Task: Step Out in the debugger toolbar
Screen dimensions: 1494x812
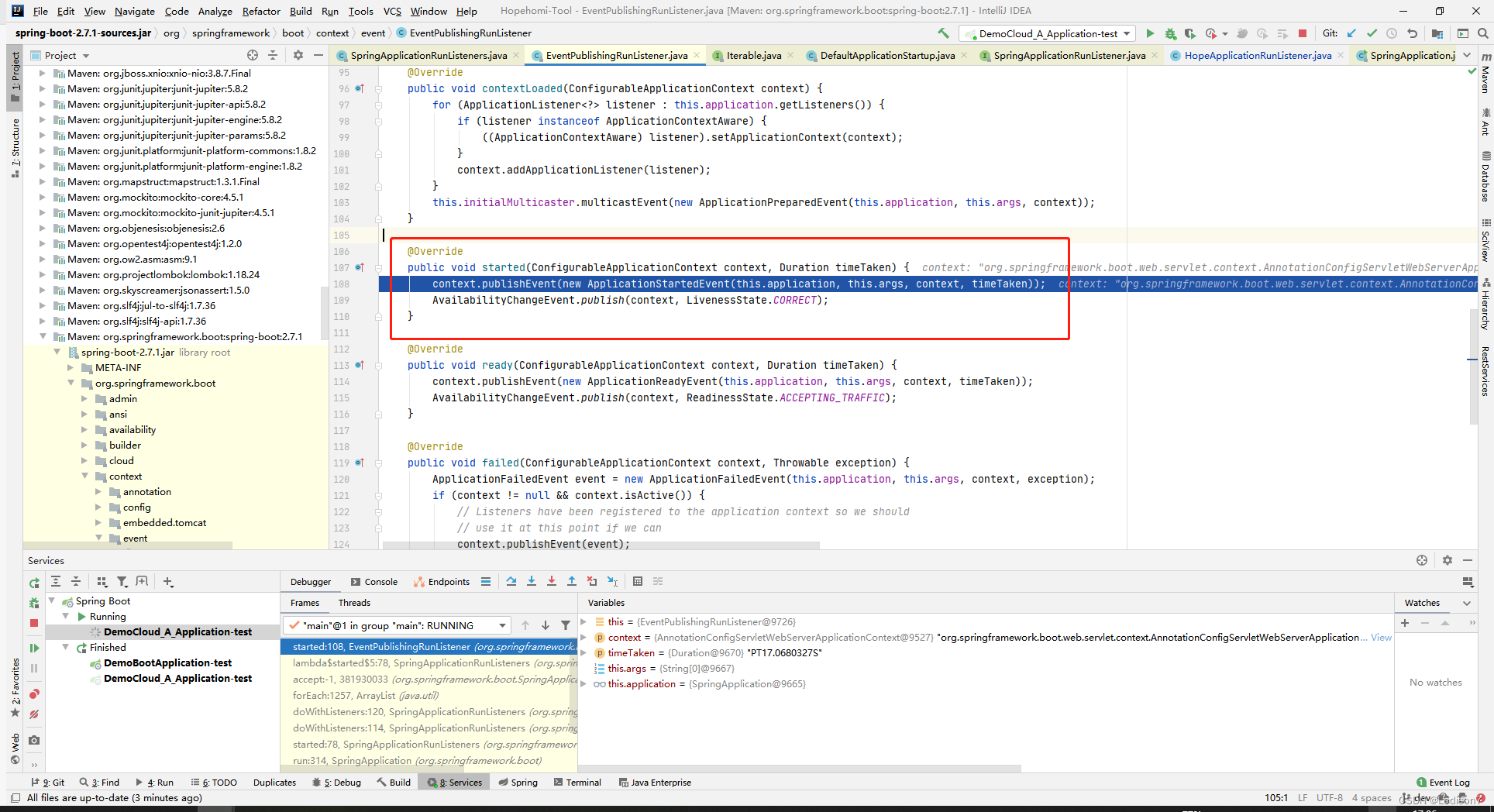Action: coord(571,581)
